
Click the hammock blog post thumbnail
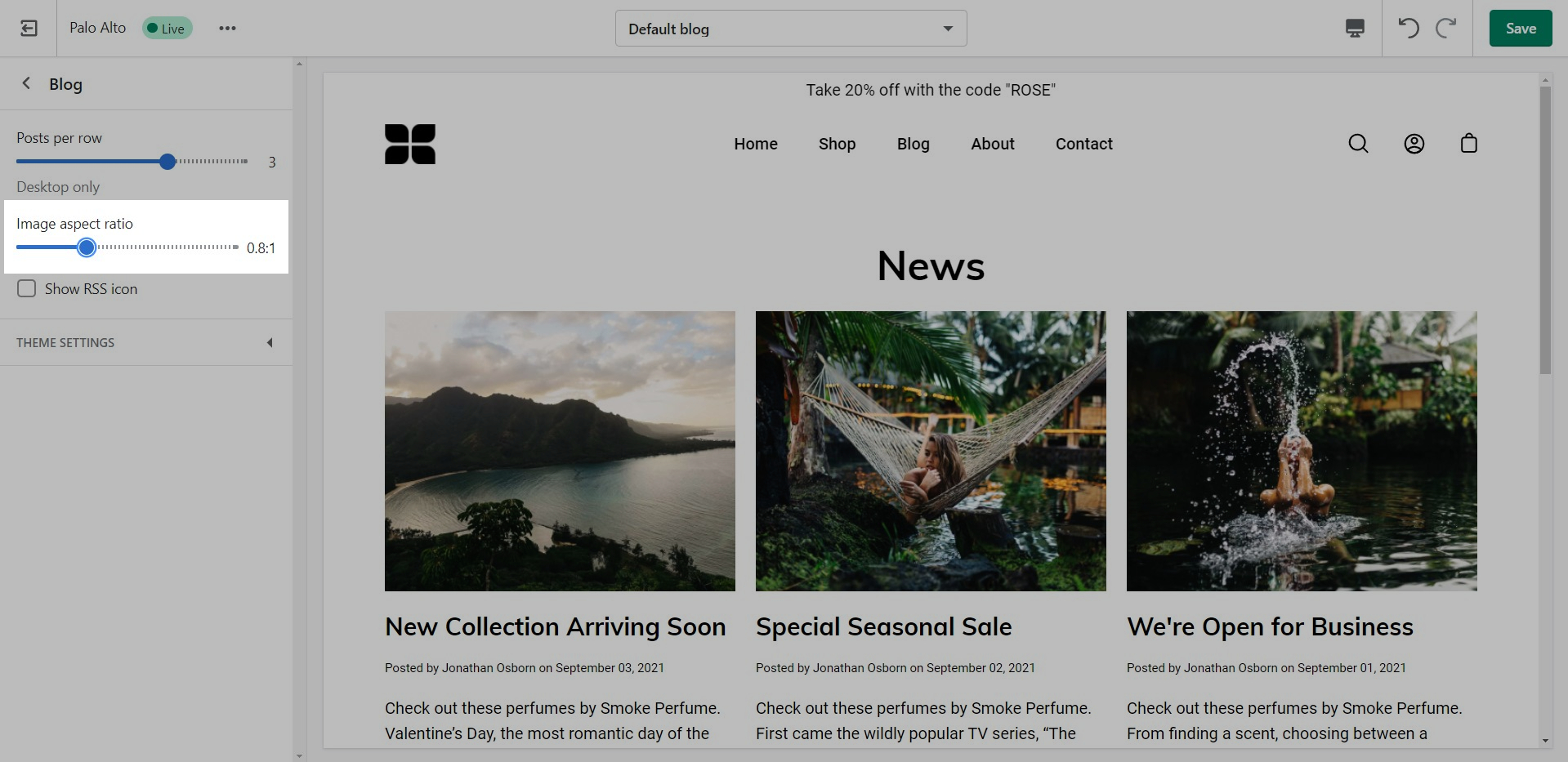coord(930,451)
